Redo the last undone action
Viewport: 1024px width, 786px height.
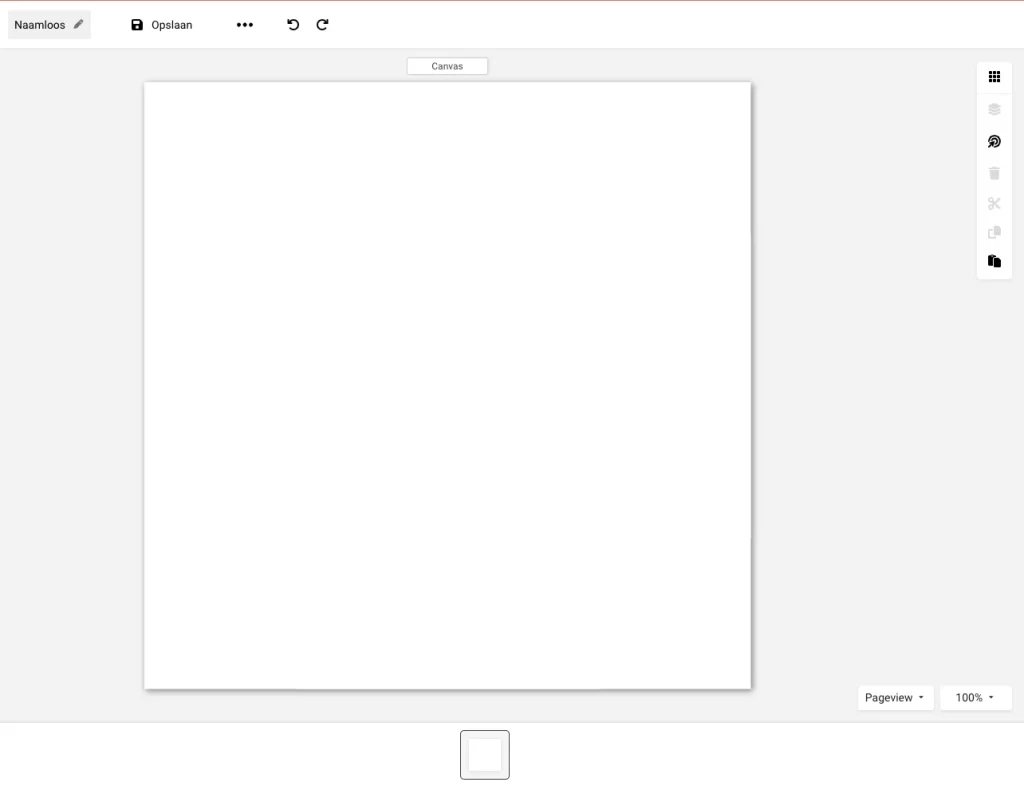[322, 25]
